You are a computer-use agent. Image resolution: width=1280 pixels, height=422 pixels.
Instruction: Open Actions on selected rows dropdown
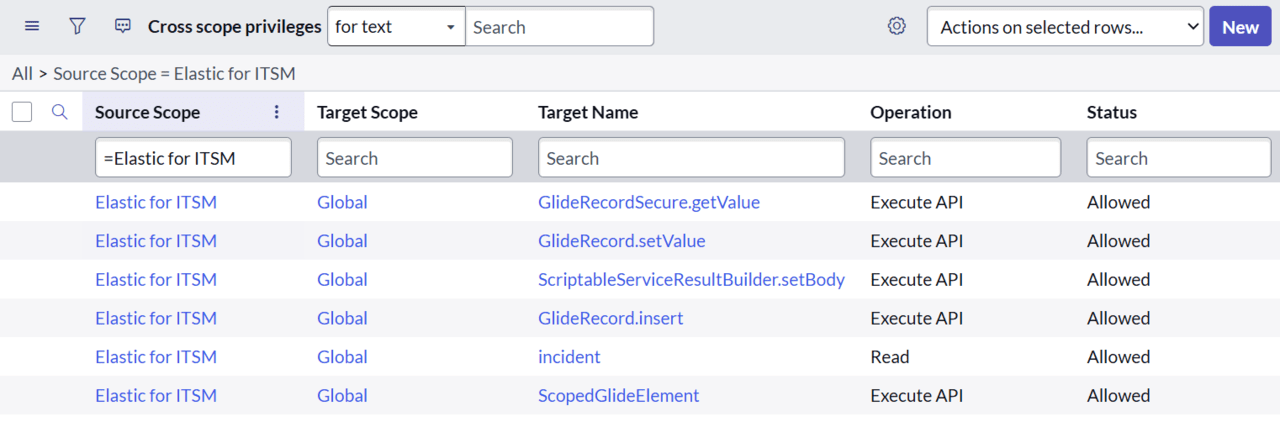tap(1065, 27)
